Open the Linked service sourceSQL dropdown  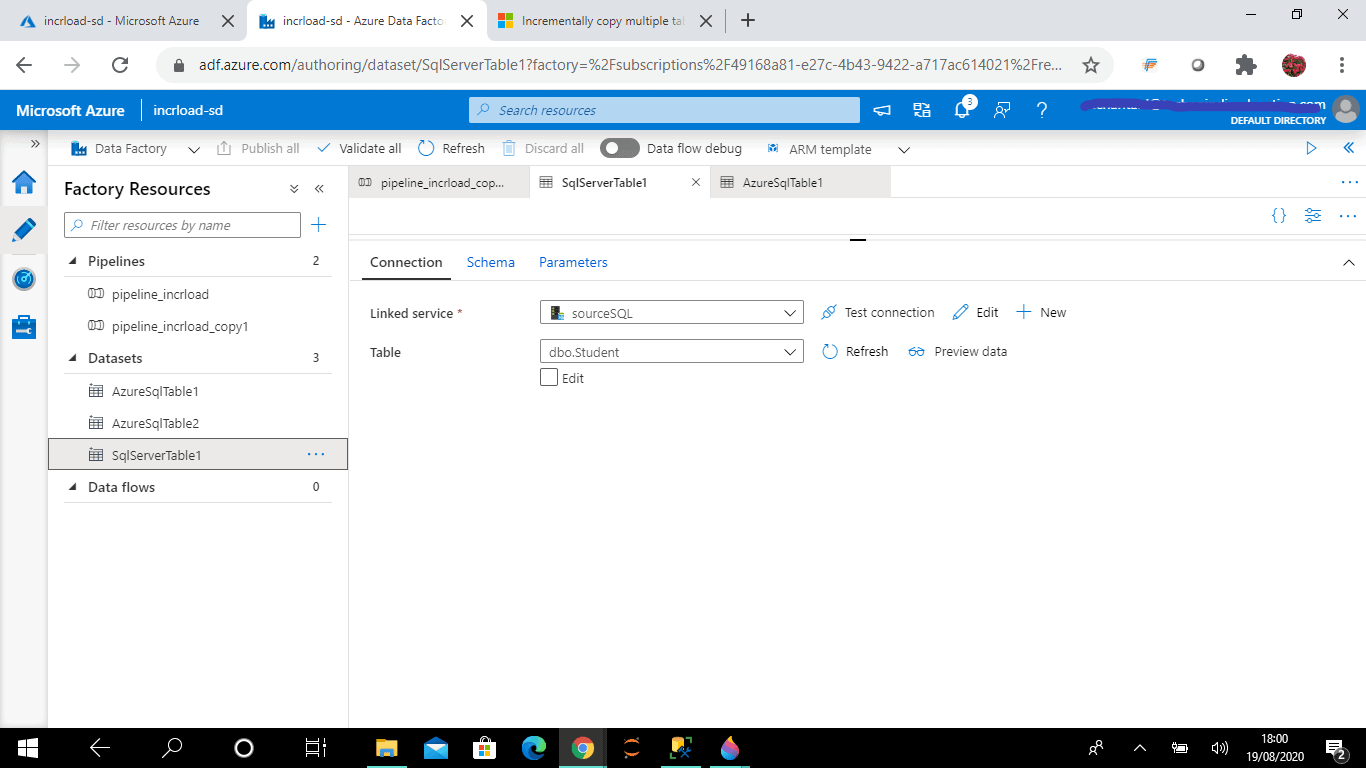click(672, 312)
